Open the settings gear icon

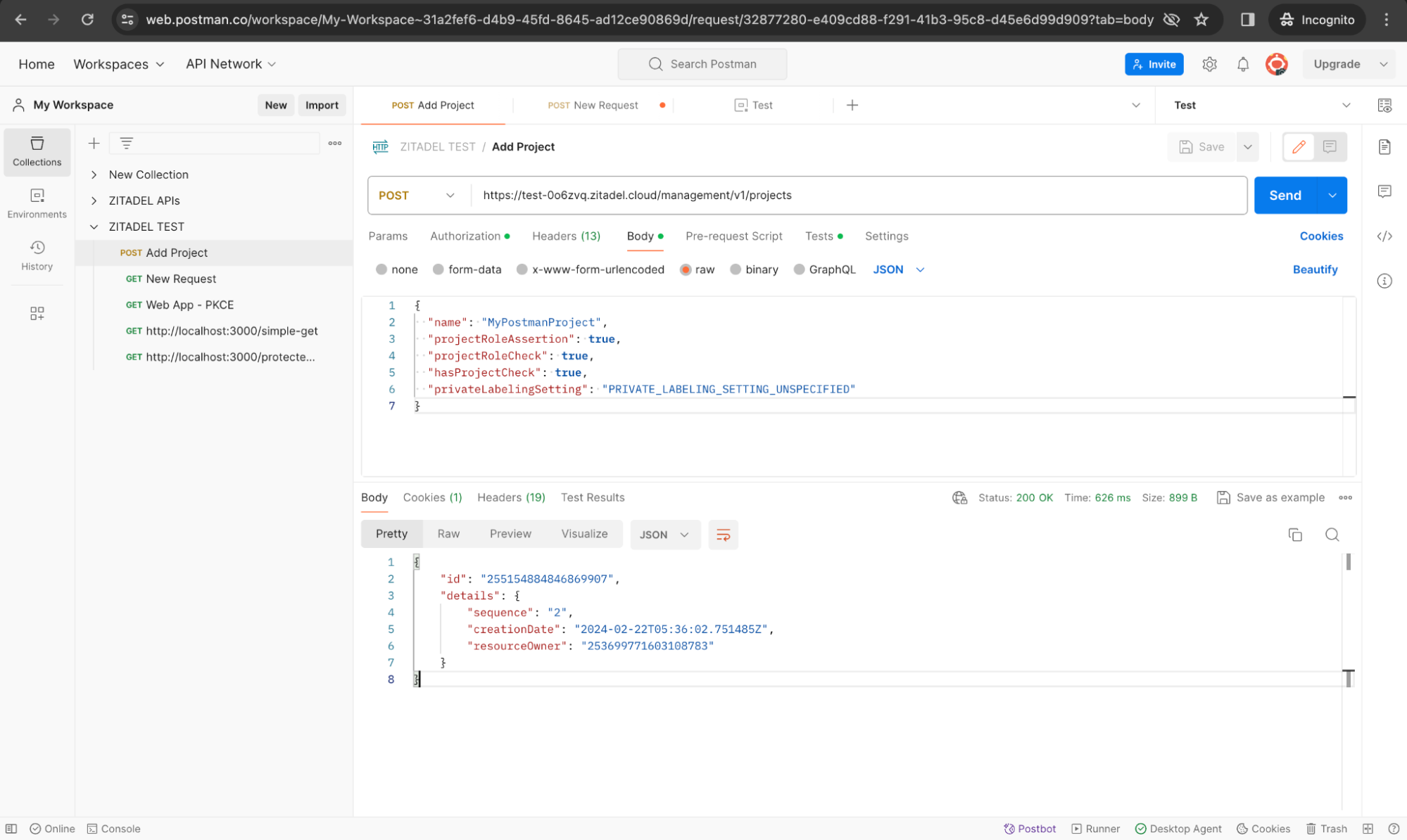click(1209, 64)
